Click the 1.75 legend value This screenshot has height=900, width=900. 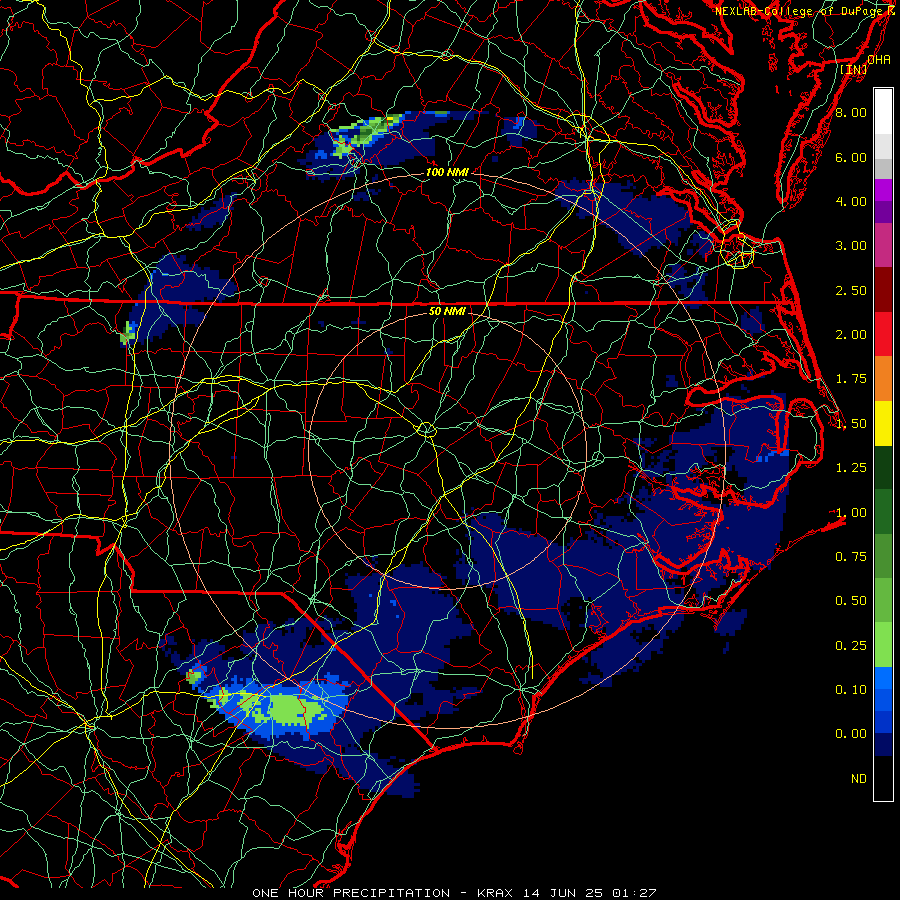click(x=851, y=379)
